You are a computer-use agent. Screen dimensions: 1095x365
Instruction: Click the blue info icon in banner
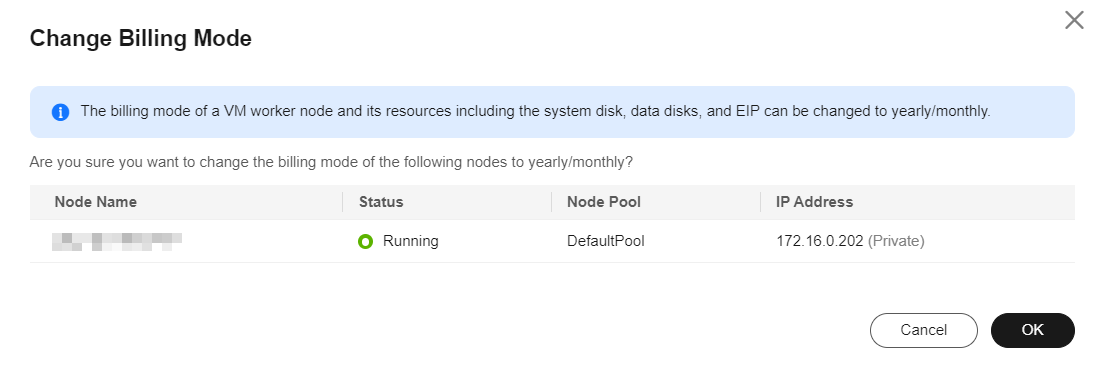pyautogui.click(x=61, y=112)
